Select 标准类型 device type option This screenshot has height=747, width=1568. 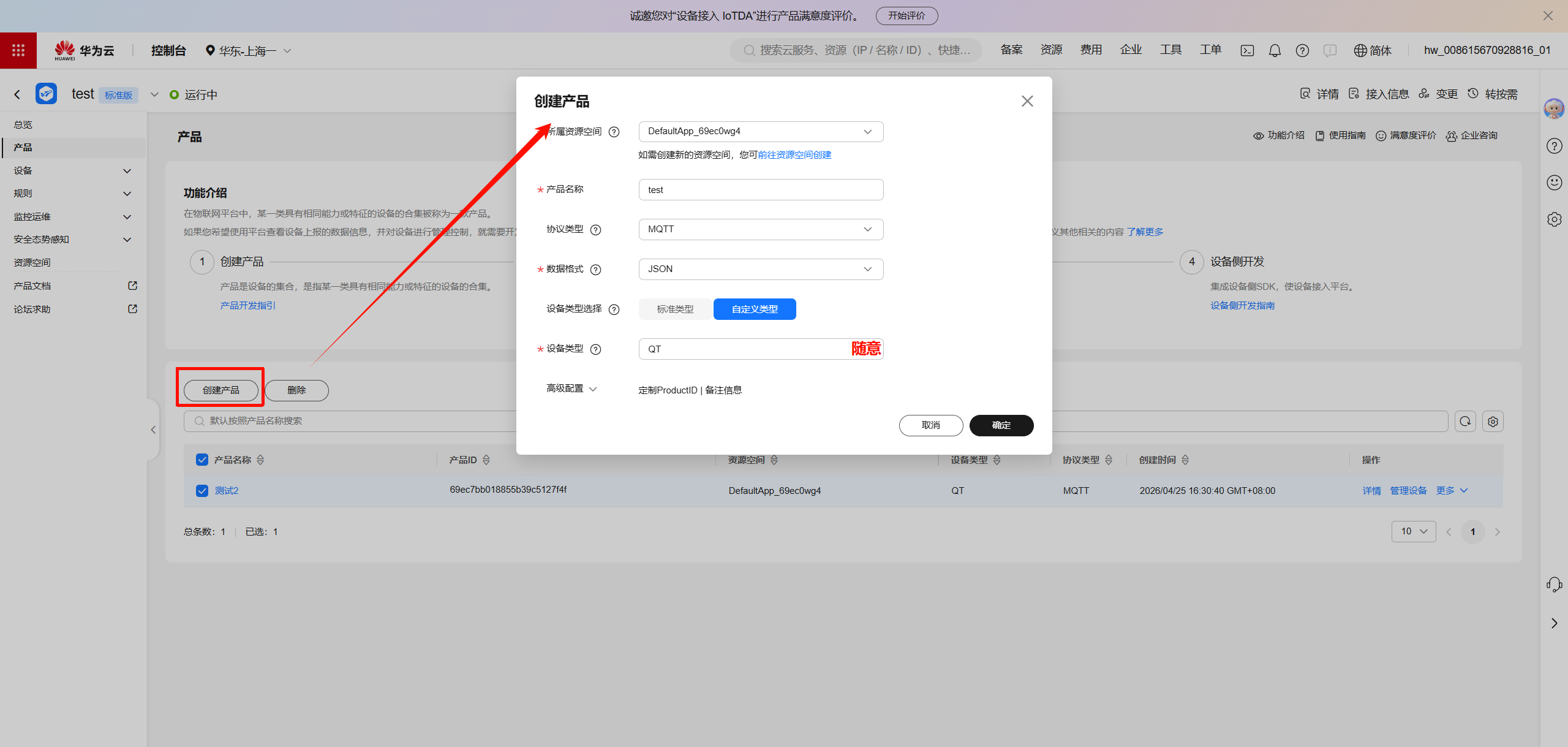[x=675, y=309]
